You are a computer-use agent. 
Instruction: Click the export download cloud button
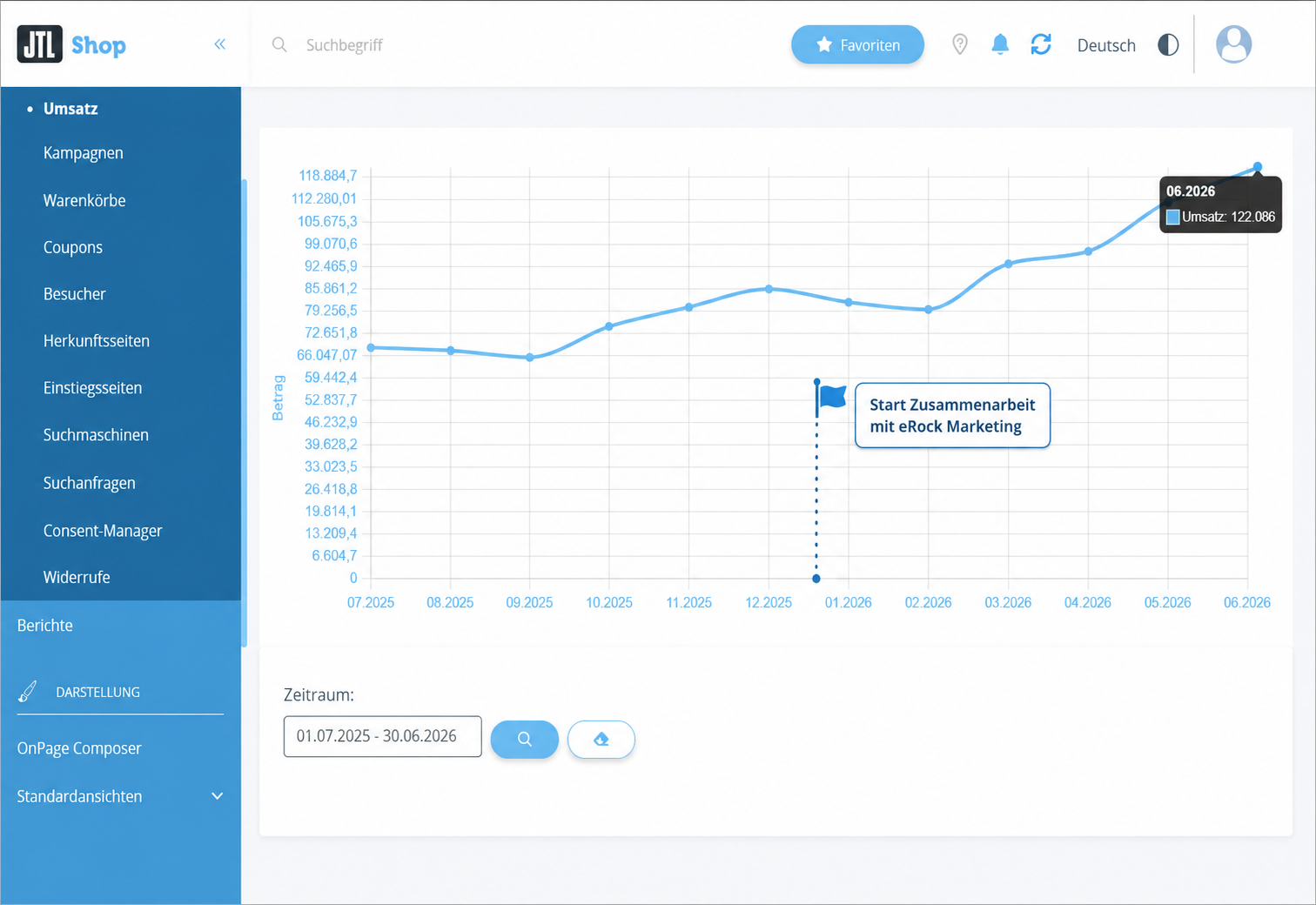tap(601, 740)
